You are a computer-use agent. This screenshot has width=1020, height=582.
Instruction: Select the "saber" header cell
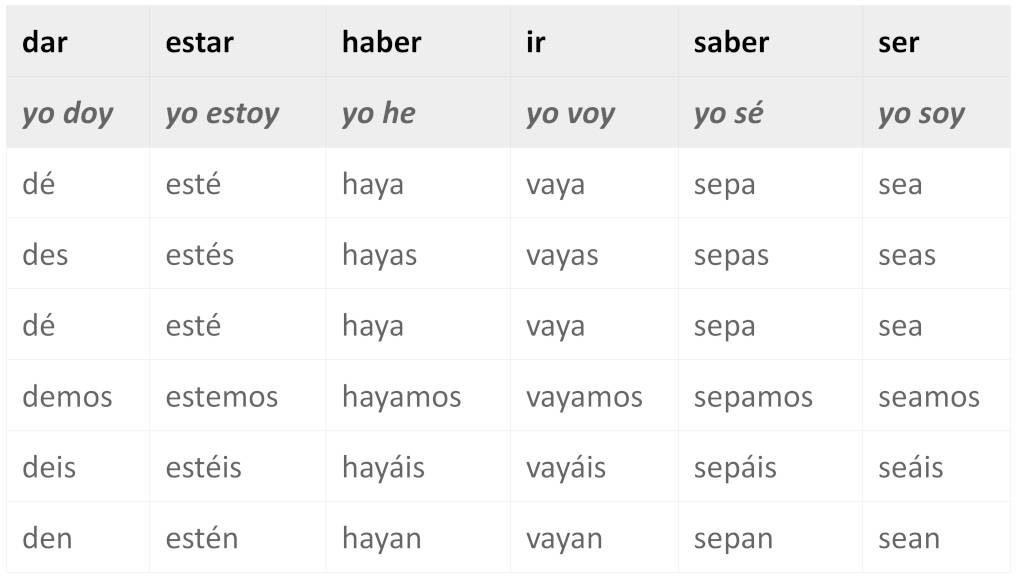coord(731,42)
